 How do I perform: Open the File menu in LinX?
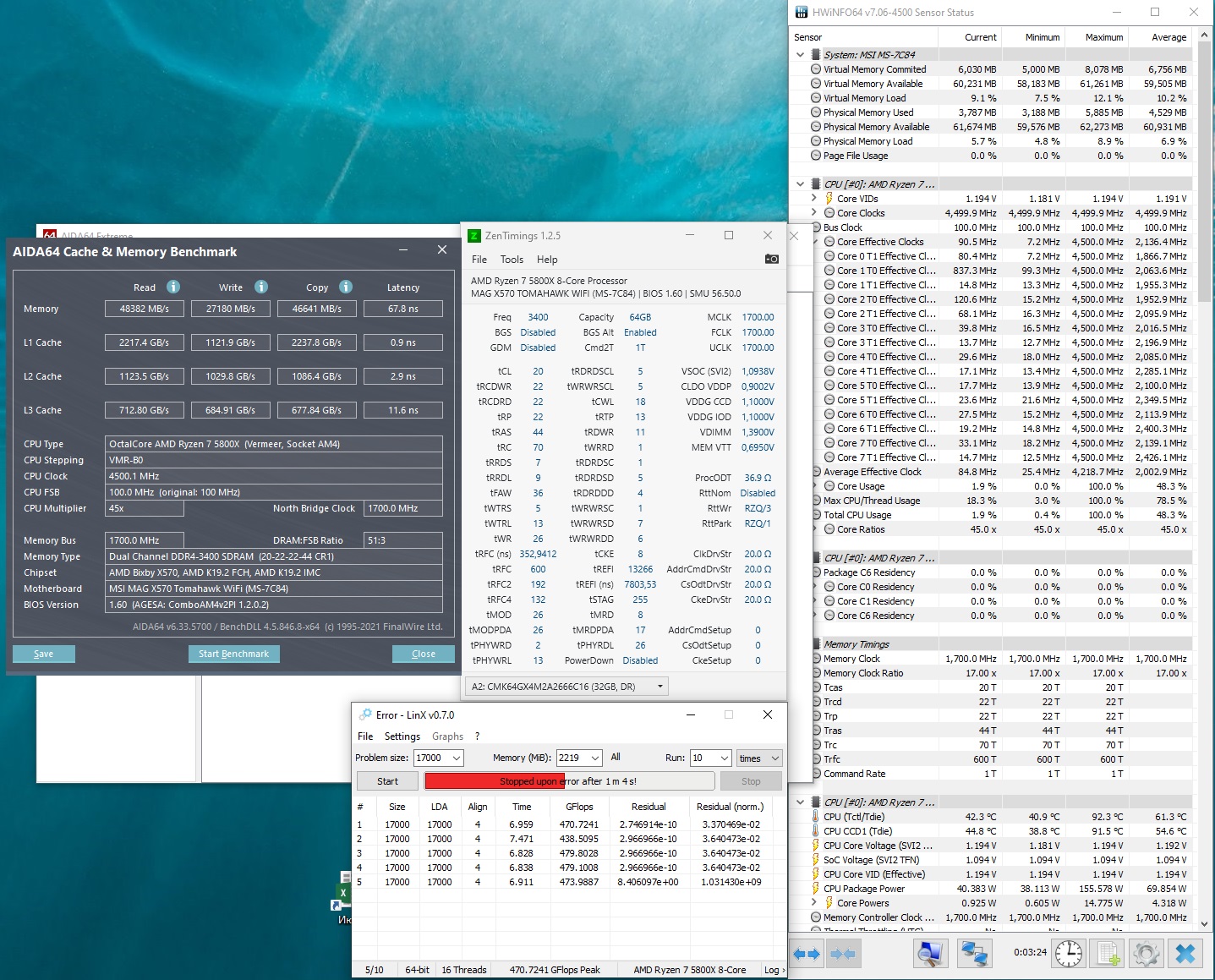point(365,736)
